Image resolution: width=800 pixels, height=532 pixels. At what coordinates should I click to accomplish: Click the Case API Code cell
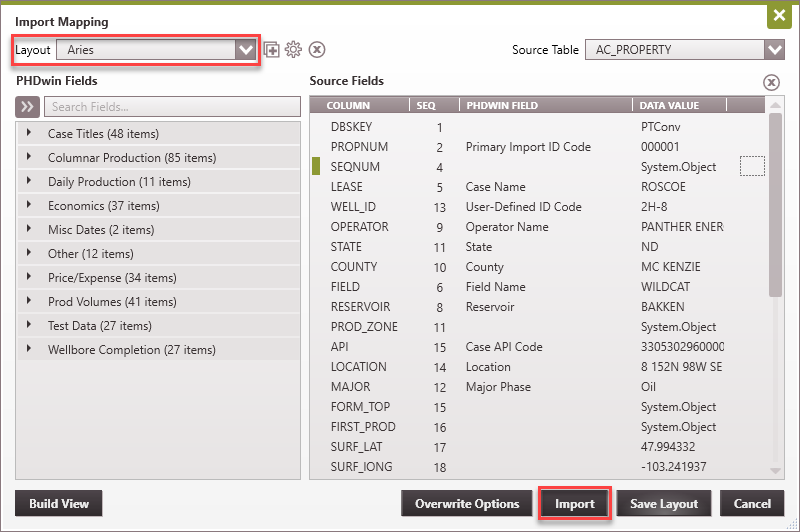coord(504,347)
